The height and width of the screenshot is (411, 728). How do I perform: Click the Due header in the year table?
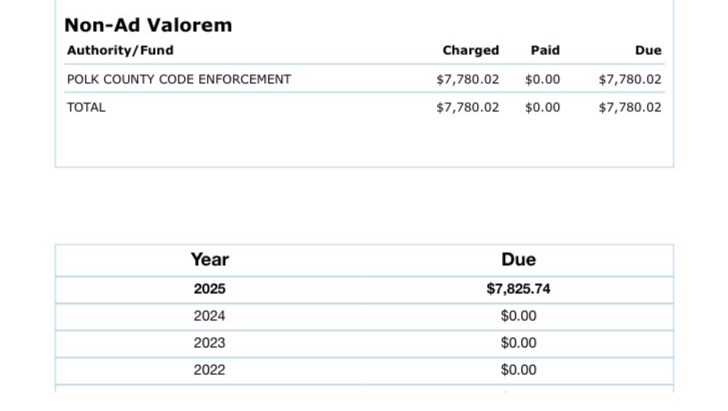[x=518, y=260]
